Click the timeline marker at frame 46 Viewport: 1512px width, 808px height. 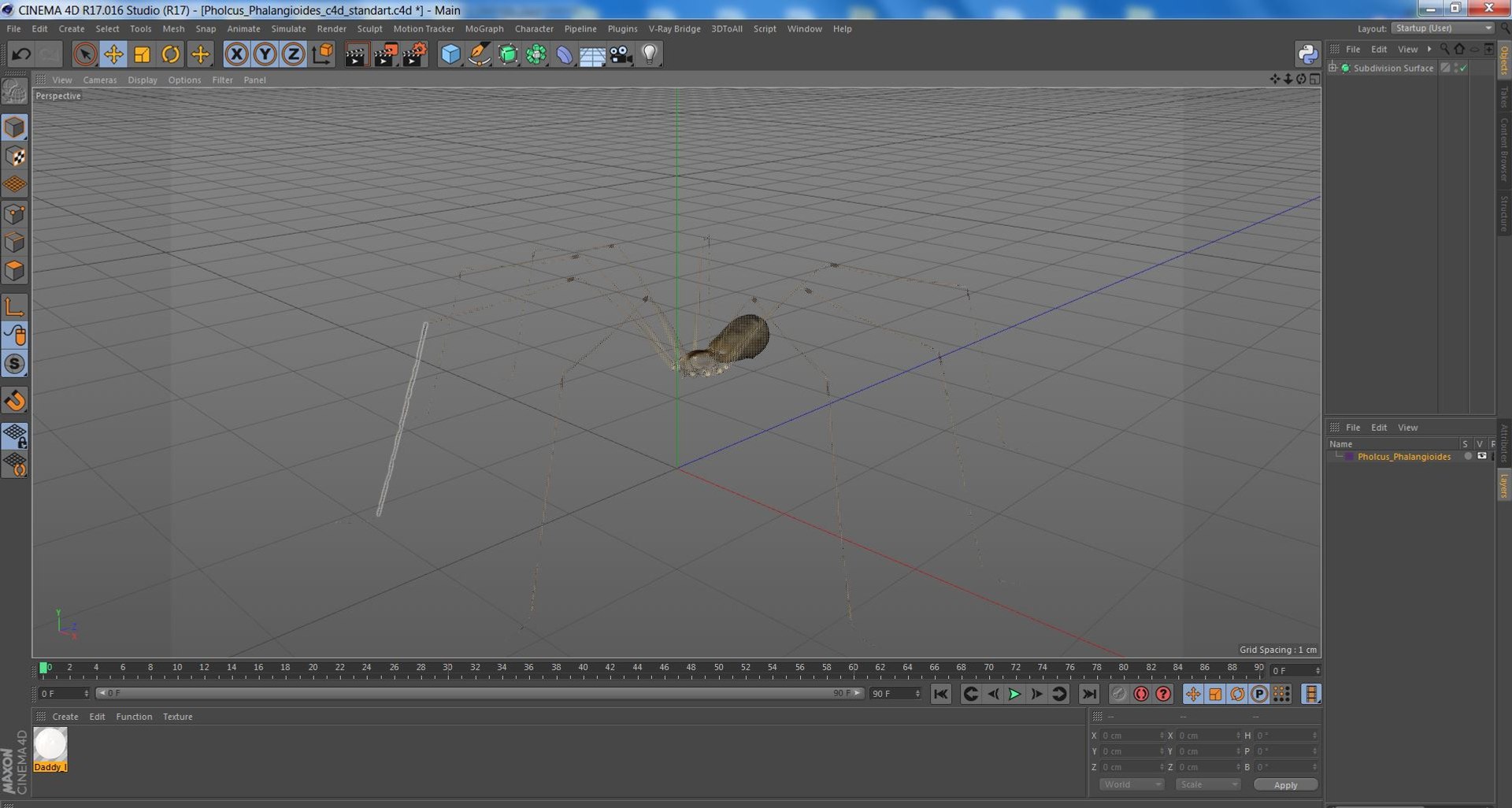click(x=664, y=668)
